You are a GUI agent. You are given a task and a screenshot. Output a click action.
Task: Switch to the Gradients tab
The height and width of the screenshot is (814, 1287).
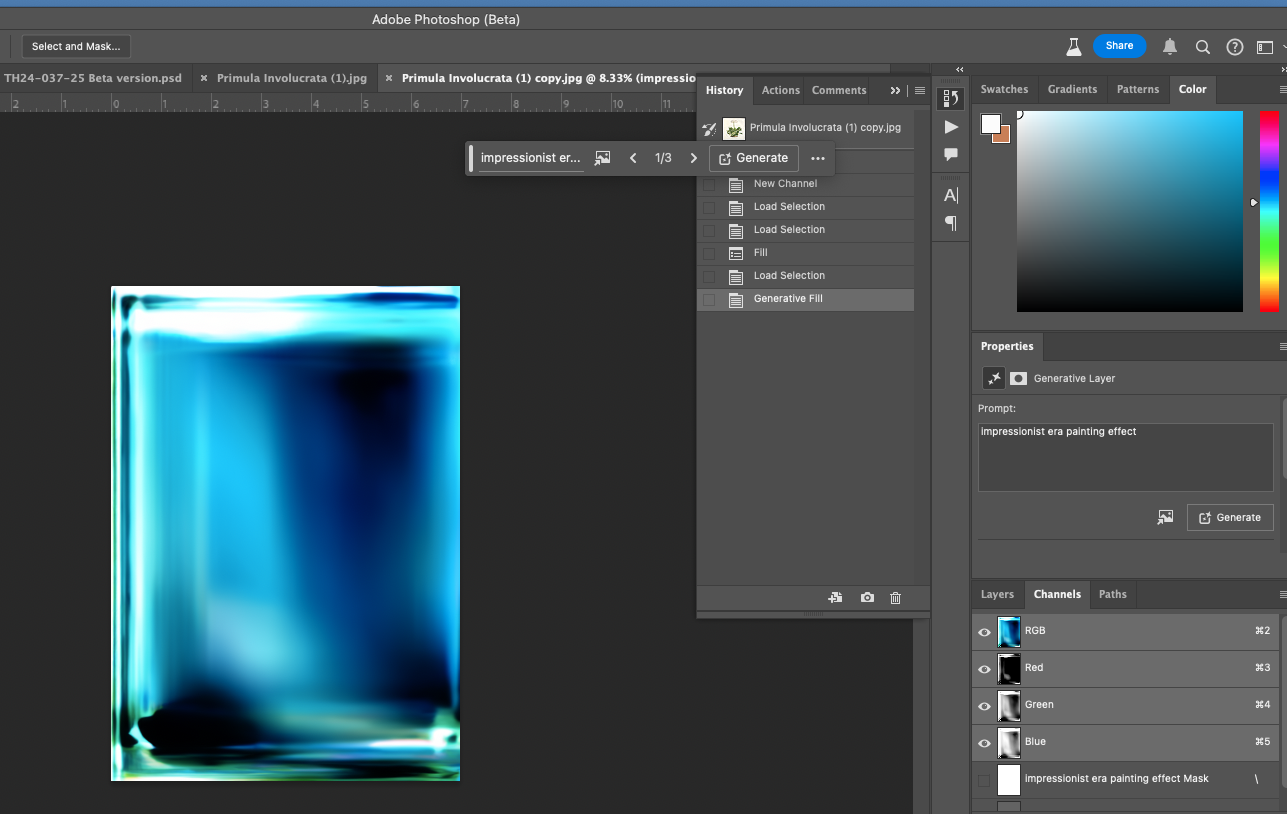point(1072,89)
